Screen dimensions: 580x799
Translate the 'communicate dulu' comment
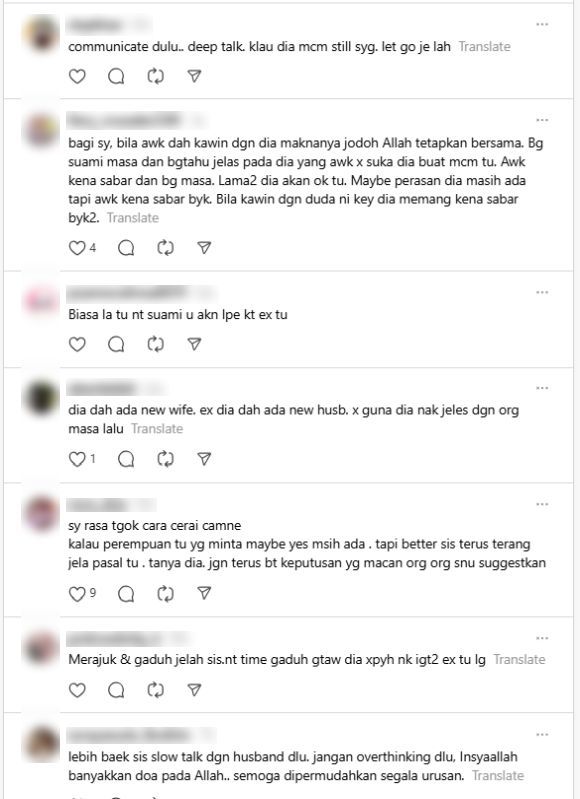[x=484, y=47]
